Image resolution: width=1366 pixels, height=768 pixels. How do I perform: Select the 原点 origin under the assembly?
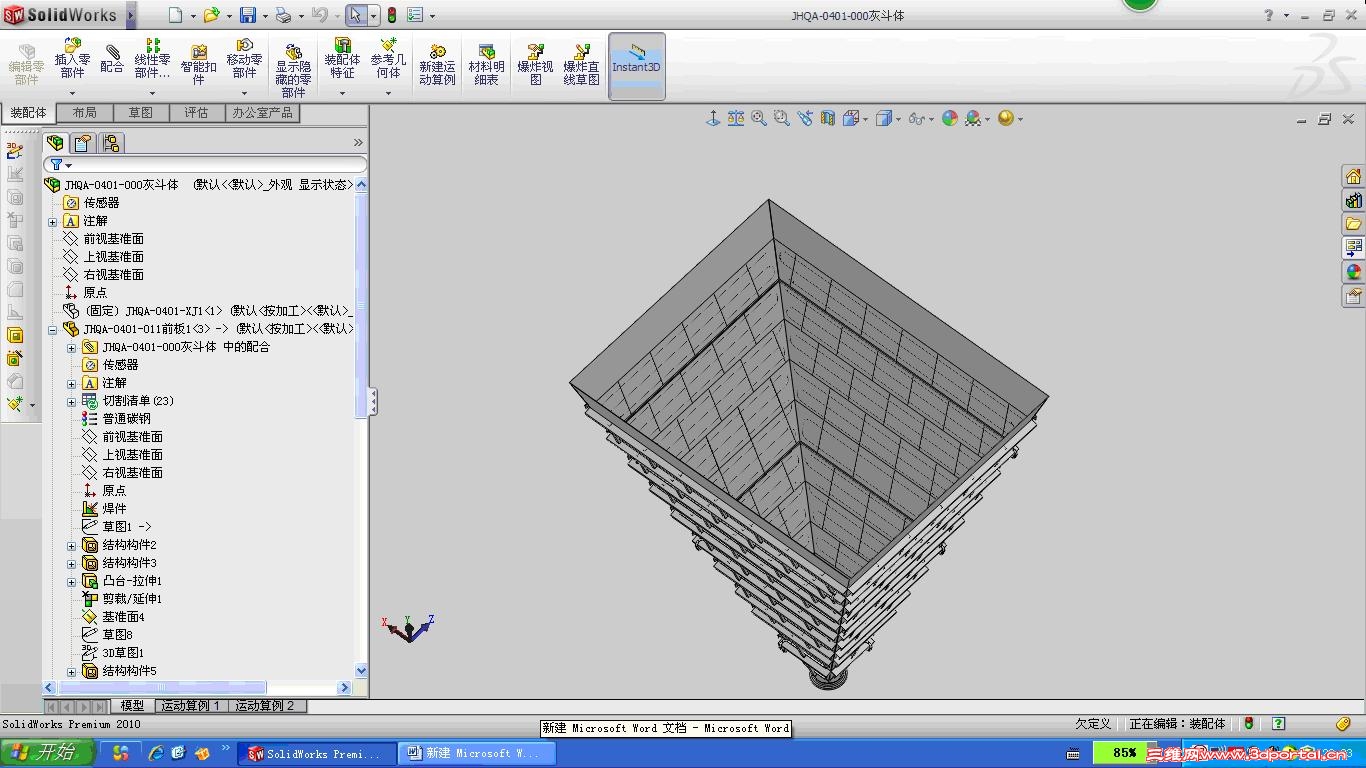point(95,293)
